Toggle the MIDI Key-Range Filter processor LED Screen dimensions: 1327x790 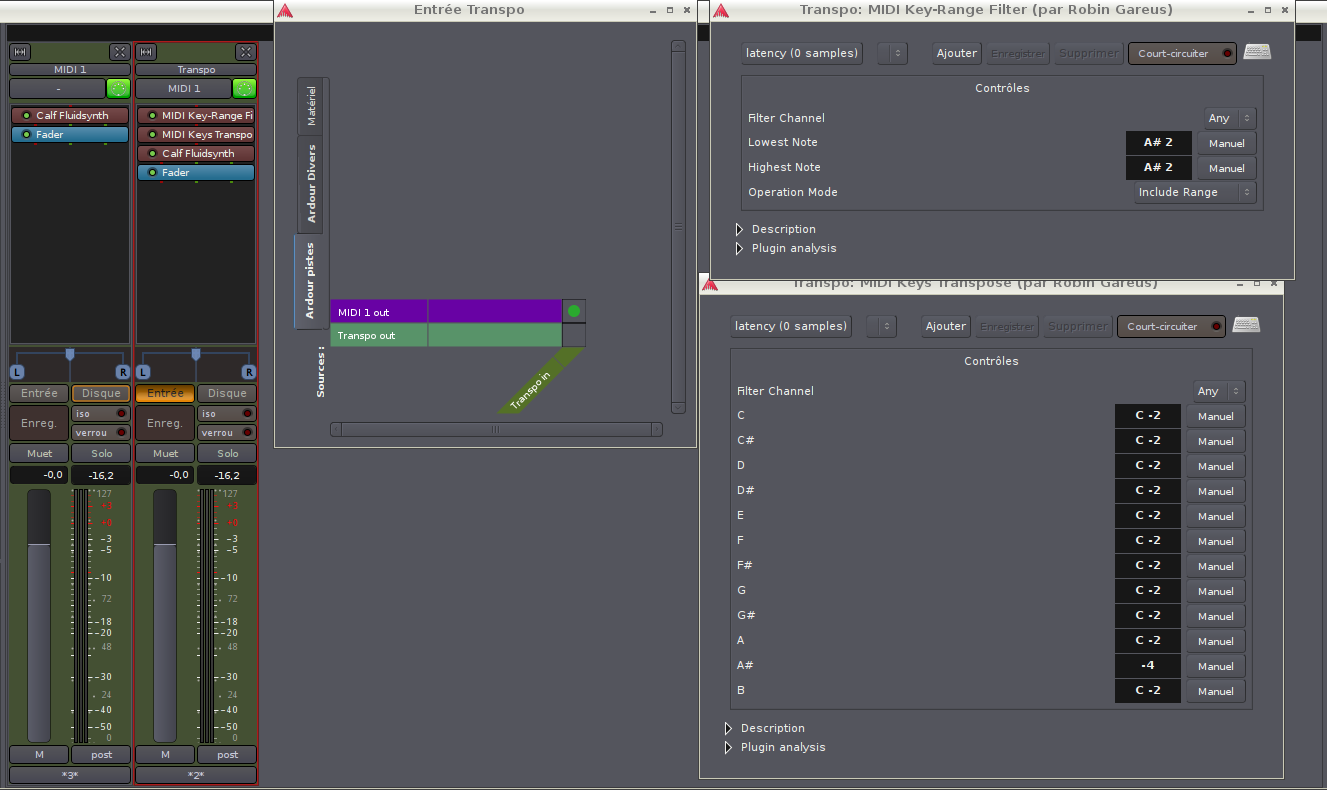(x=152, y=115)
